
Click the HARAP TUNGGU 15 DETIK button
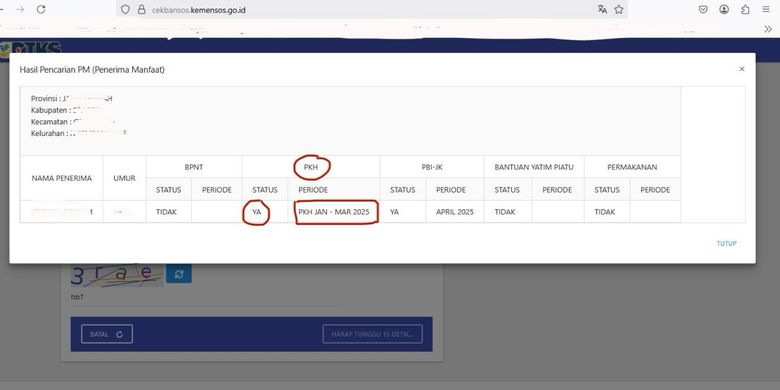pyautogui.click(x=373, y=334)
